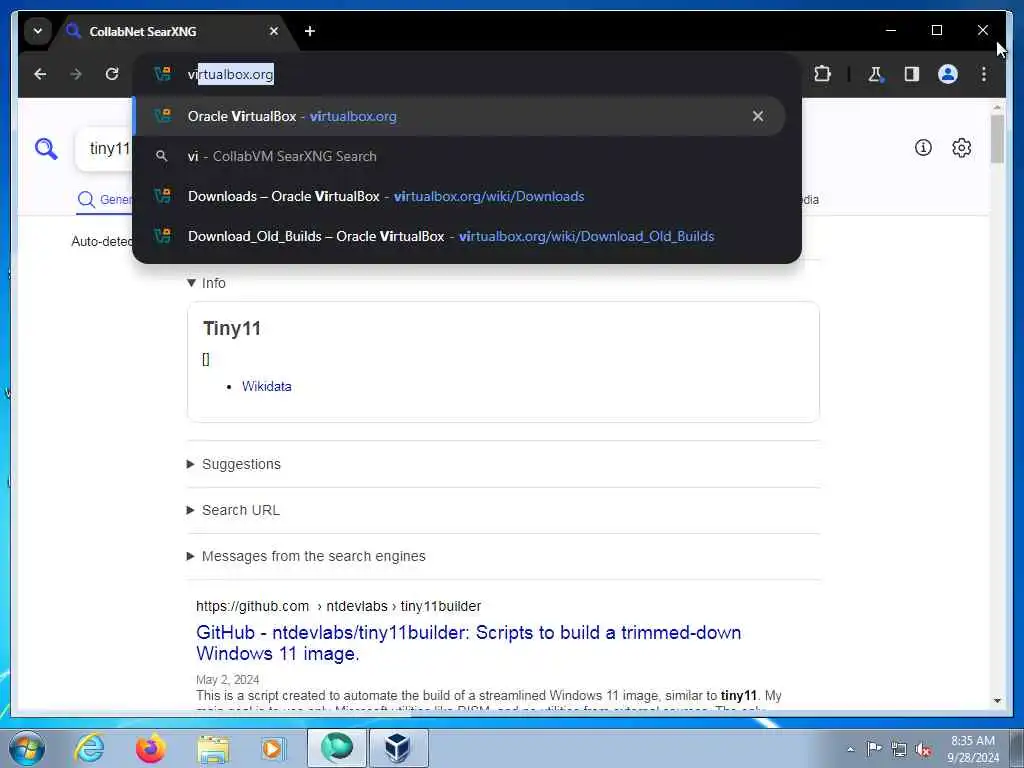Expand Messages from the search engines
The width and height of the screenshot is (1024, 768).
306,556
